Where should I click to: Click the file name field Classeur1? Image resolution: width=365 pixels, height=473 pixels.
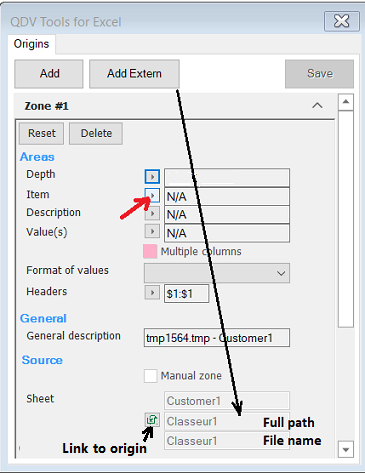tap(227, 441)
